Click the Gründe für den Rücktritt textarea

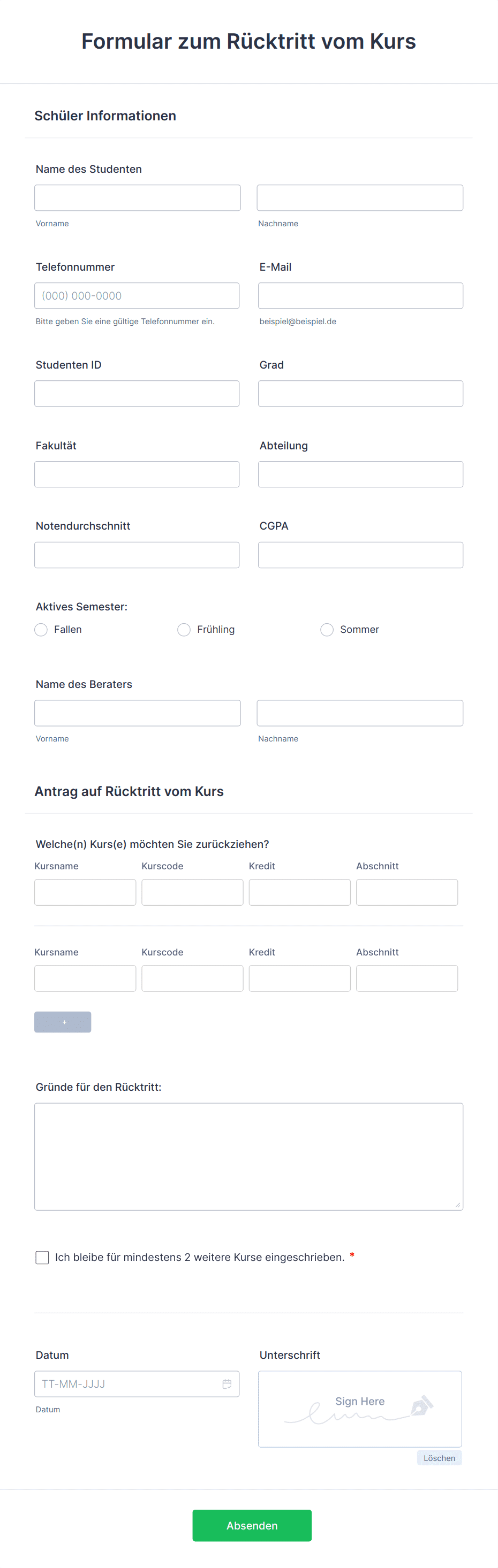pos(248,1156)
